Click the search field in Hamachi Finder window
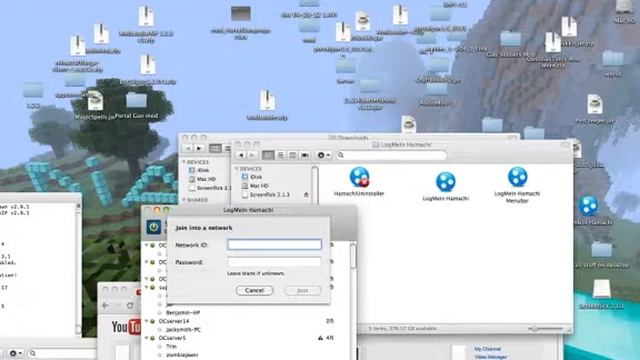640x360 pixels. pyautogui.click(x=391, y=155)
